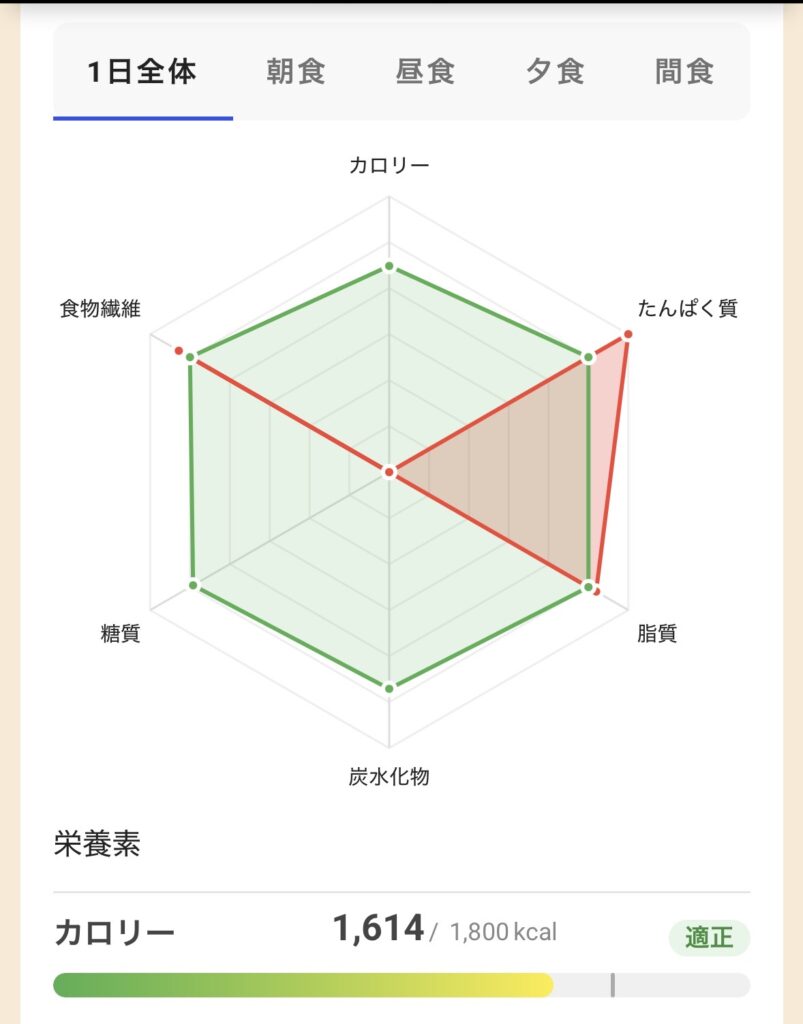Click the 1,614 calorie value
Image resolution: width=803 pixels, height=1024 pixels.
378,929
